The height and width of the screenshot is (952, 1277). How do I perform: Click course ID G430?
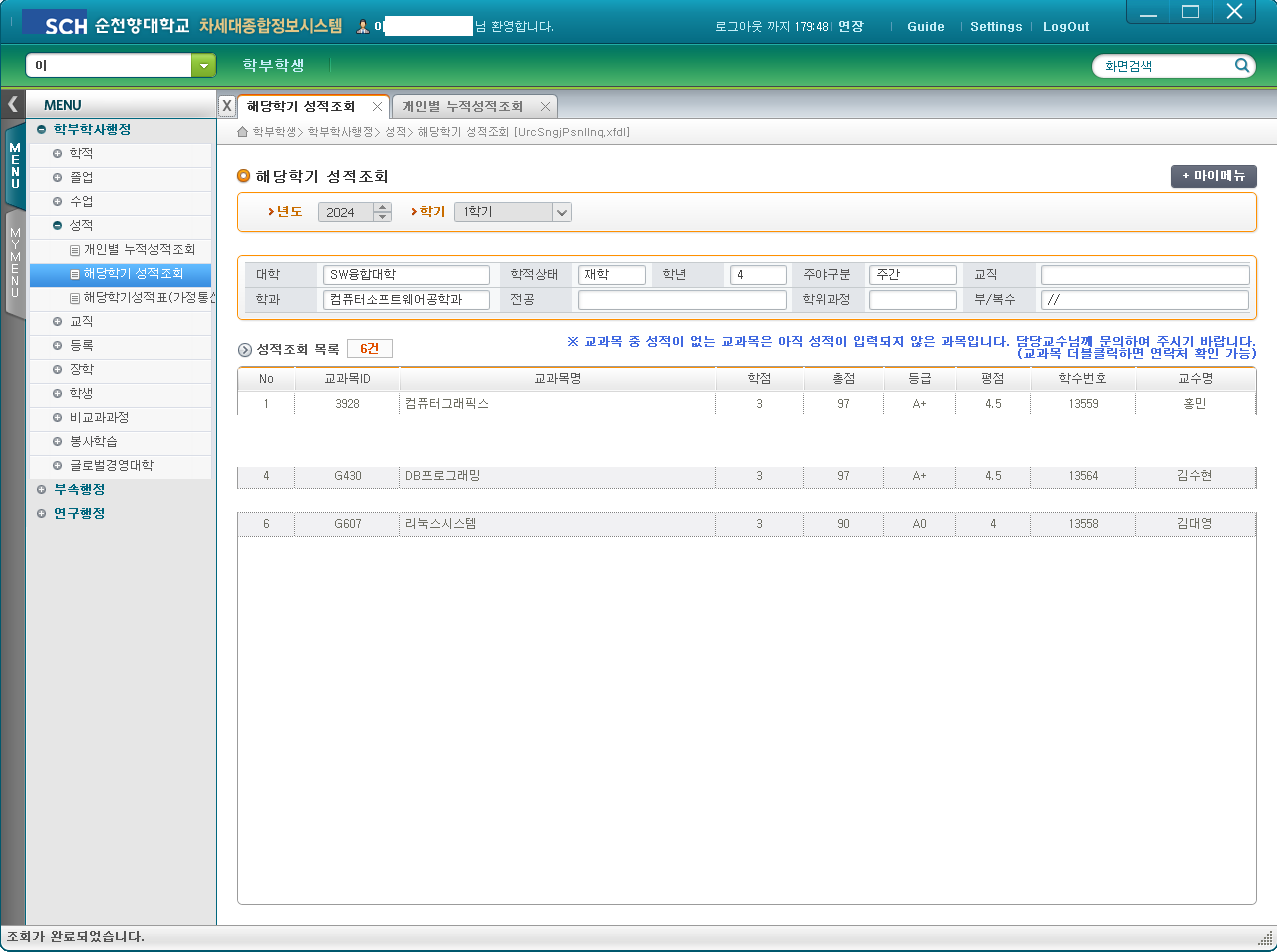coord(347,476)
